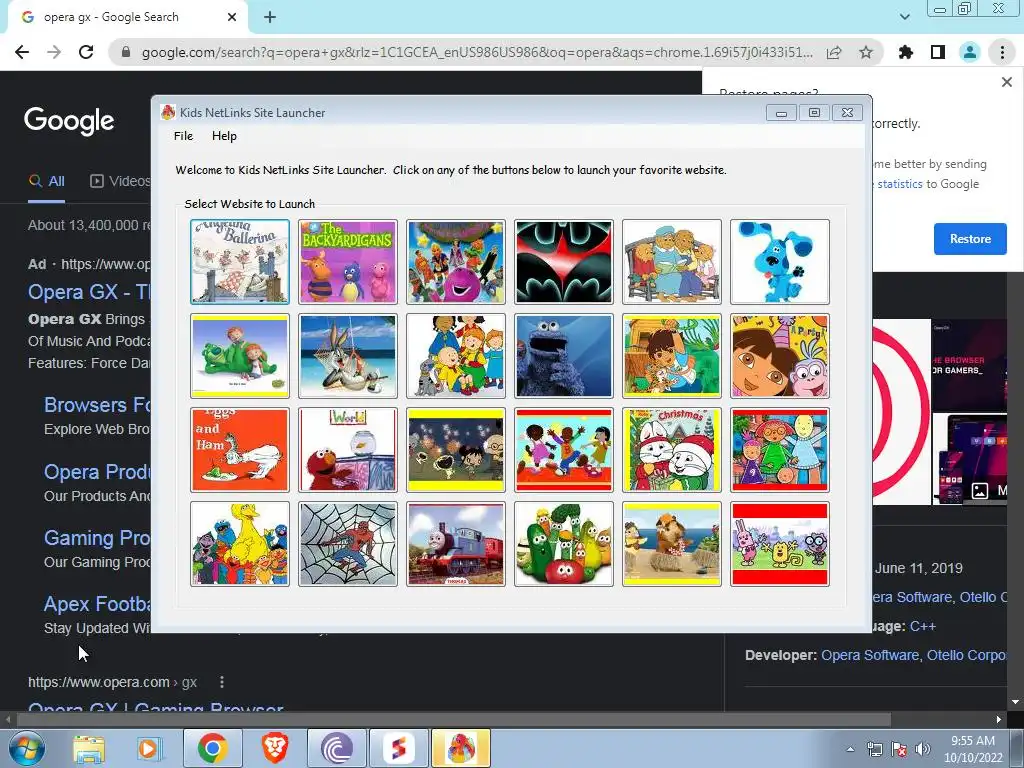The width and height of the screenshot is (1024, 768).
Task: Open Chrome extensions puzzle icon
Action: 905,52
